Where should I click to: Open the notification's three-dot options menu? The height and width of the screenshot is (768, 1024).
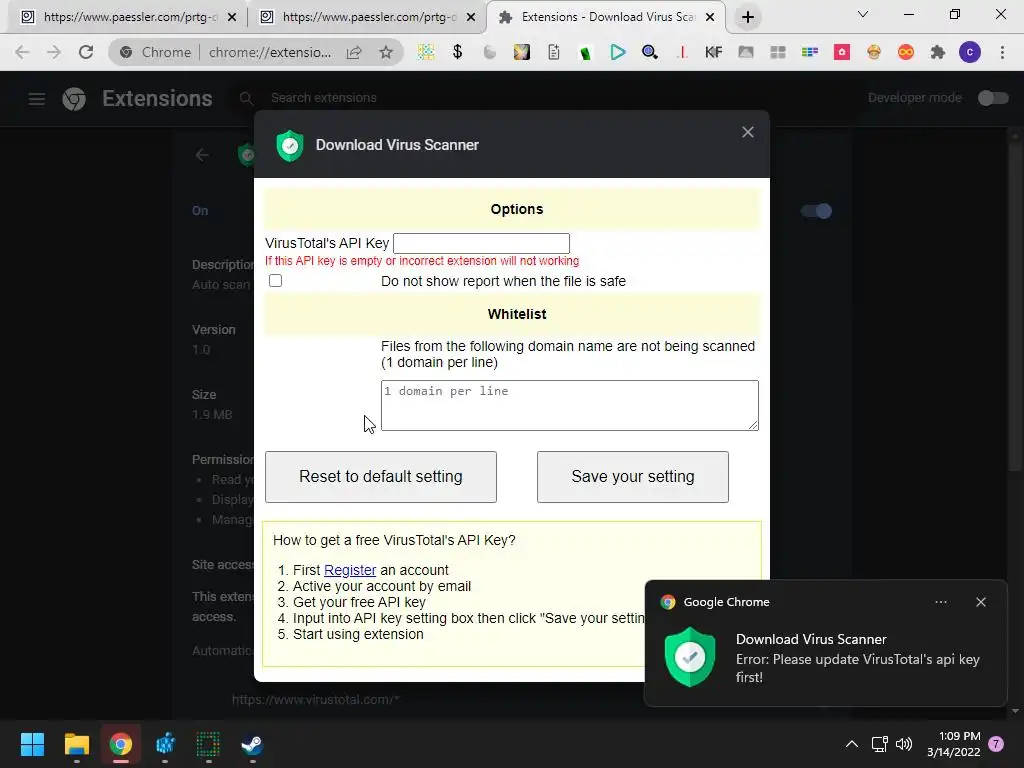[x=941, y=602]
